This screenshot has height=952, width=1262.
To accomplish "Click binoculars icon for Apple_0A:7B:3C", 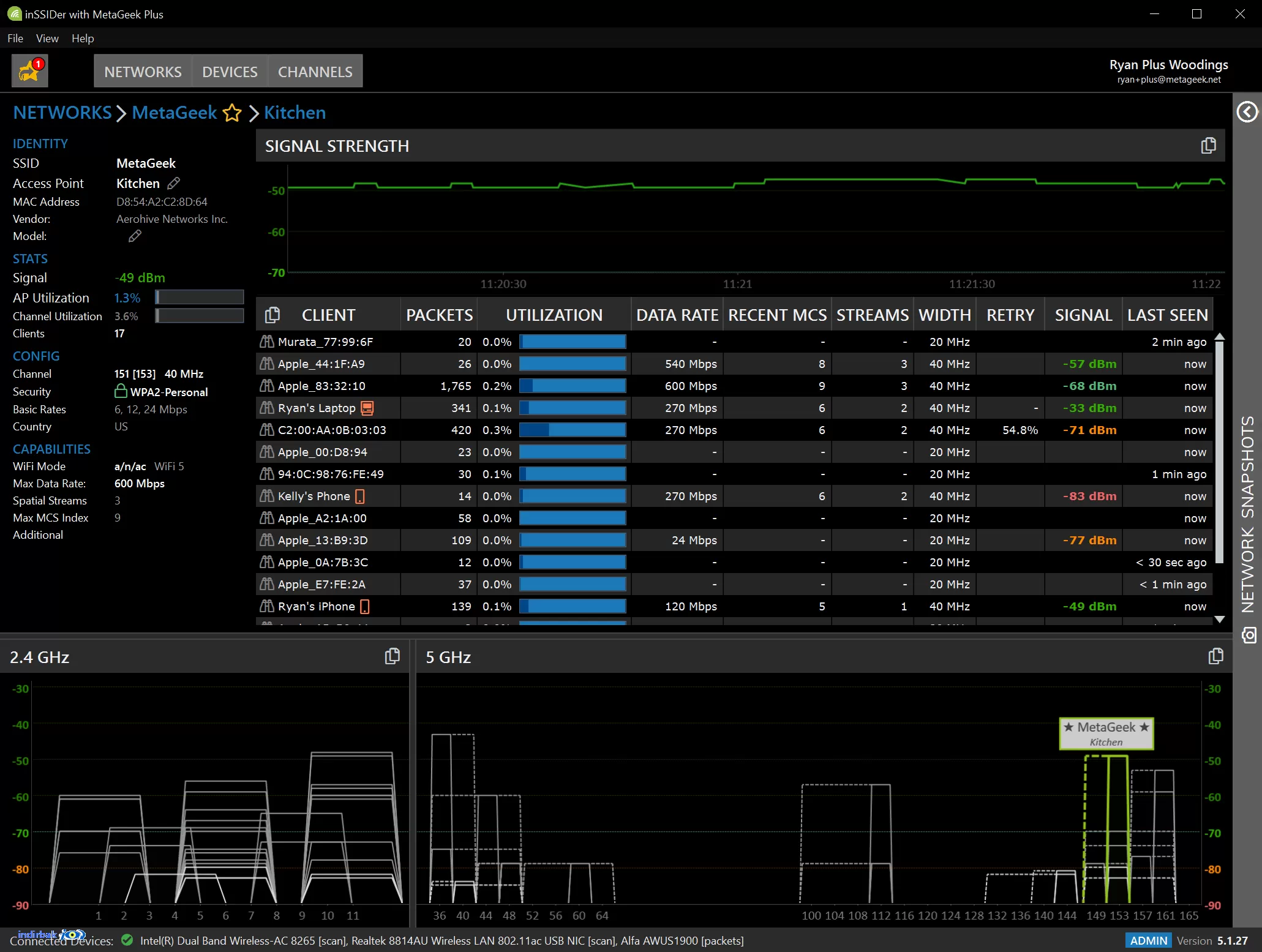I will tap(266, 562).
